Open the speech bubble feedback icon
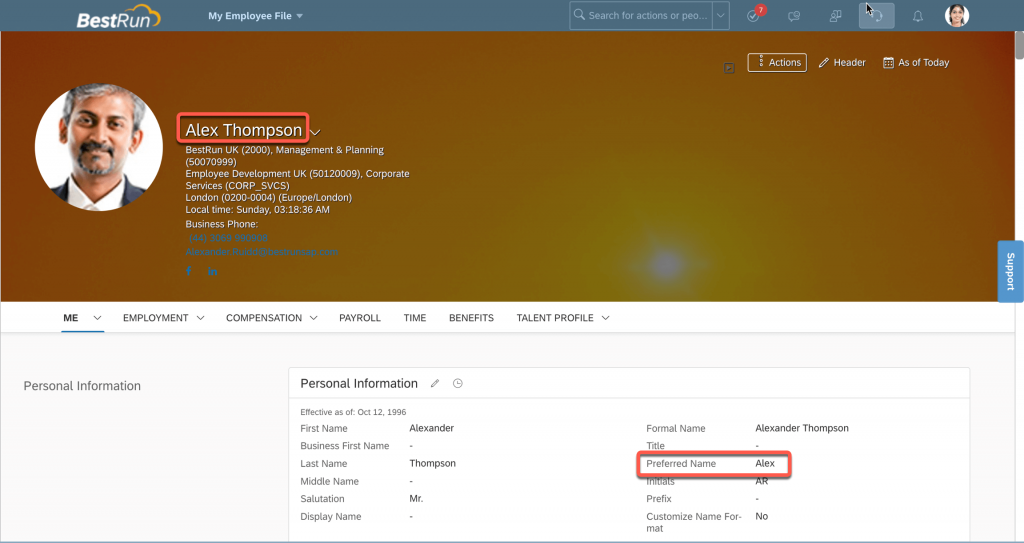The height and width of the screenshot is (543, 1024). coord(794,16)
